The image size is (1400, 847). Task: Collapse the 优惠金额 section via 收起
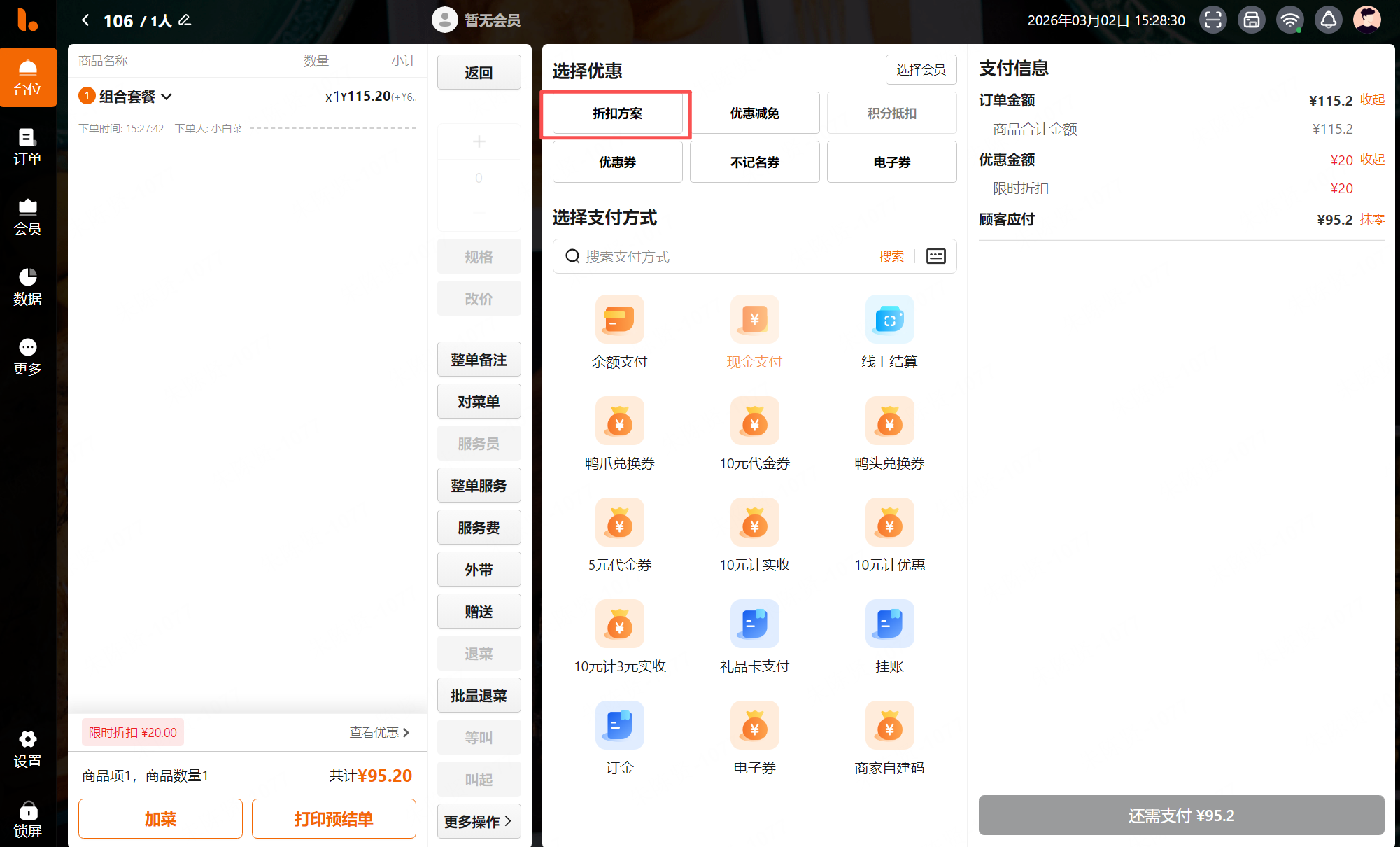pyautogui.click(x=1372, y=160)
